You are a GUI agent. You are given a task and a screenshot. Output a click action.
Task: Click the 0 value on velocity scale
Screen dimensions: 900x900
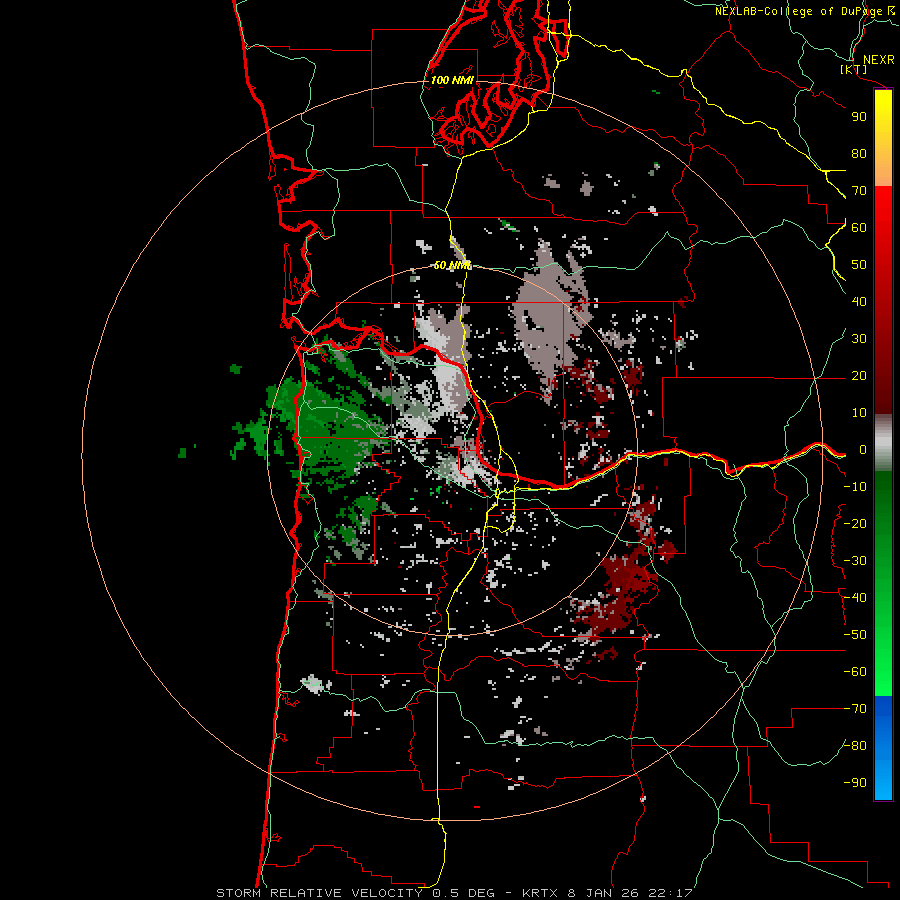[863, 450]
